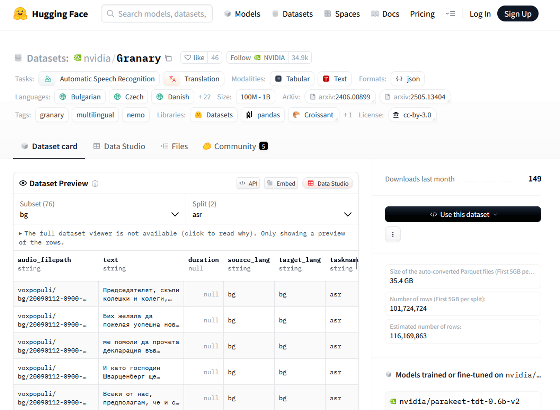Click the Automatic Speech Recognition task icon
This screenshot has height=410, width=560.
[x=48, y=79]
